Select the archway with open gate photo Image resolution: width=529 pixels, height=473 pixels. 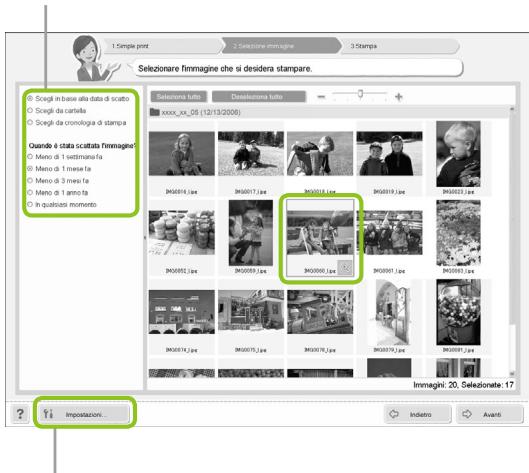coord(389,312)
